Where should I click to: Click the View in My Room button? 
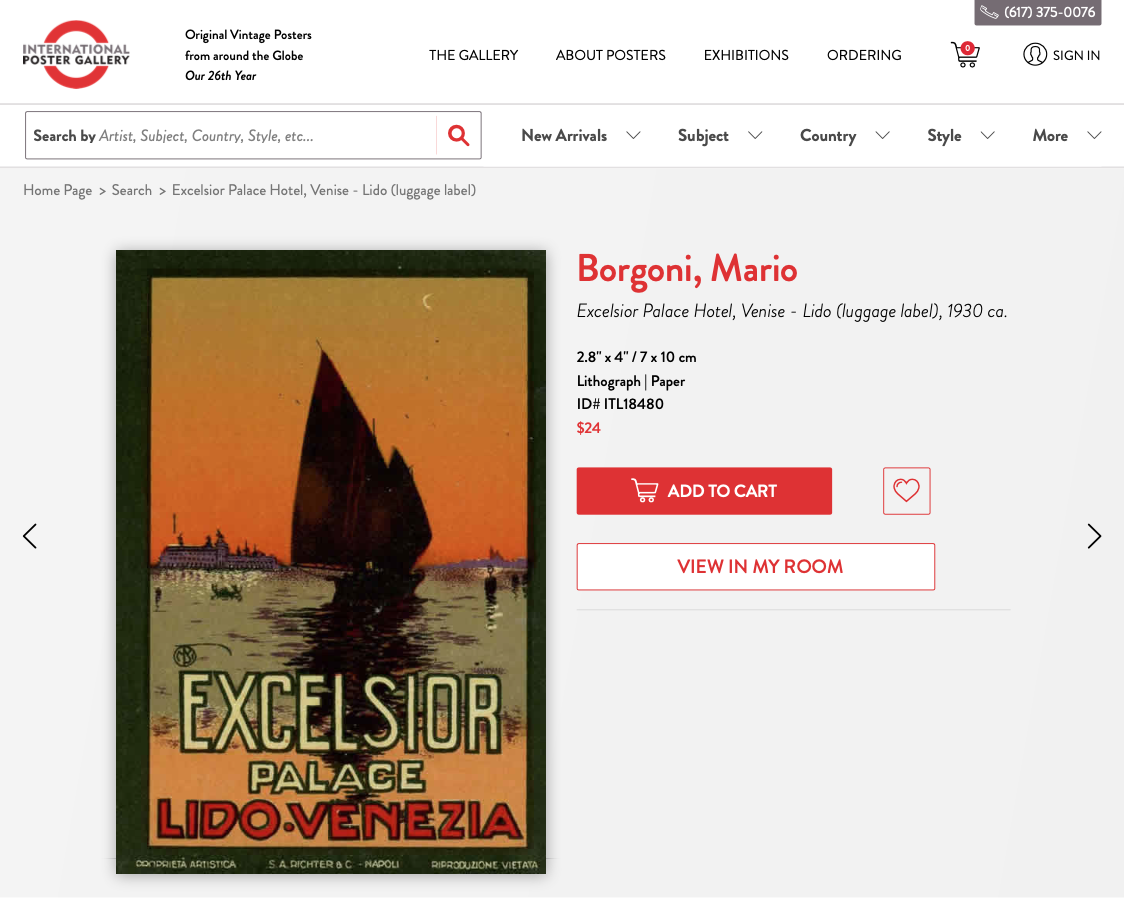pyautogui.click(x=756, y=566)
